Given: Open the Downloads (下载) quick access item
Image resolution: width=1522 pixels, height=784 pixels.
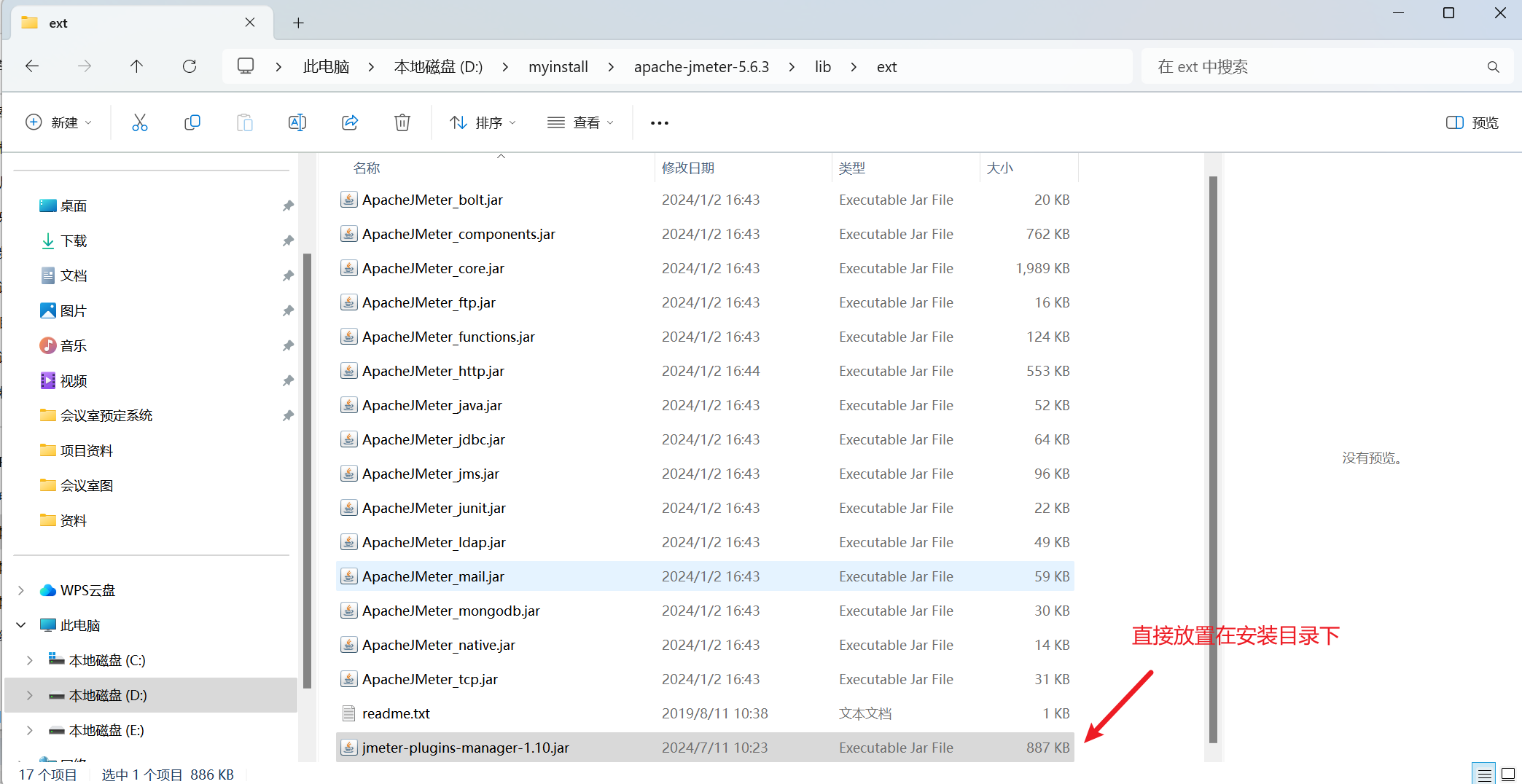Looking at the screenshot, I should click(x=74, y=241).
